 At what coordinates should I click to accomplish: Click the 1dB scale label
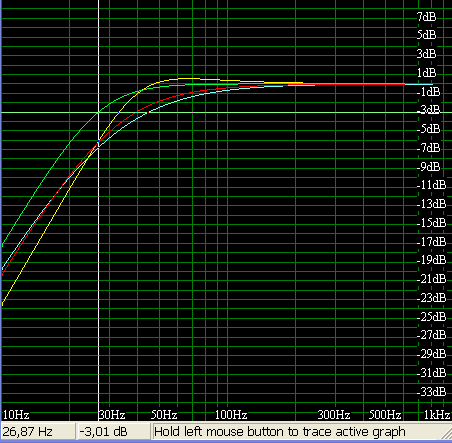[x=426, y=72]
